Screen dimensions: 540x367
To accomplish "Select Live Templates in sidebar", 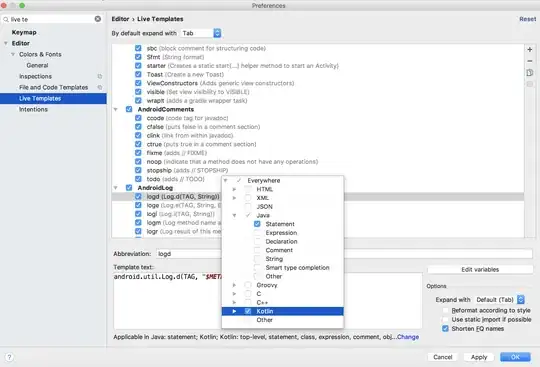I will click(x=53, y=98).
